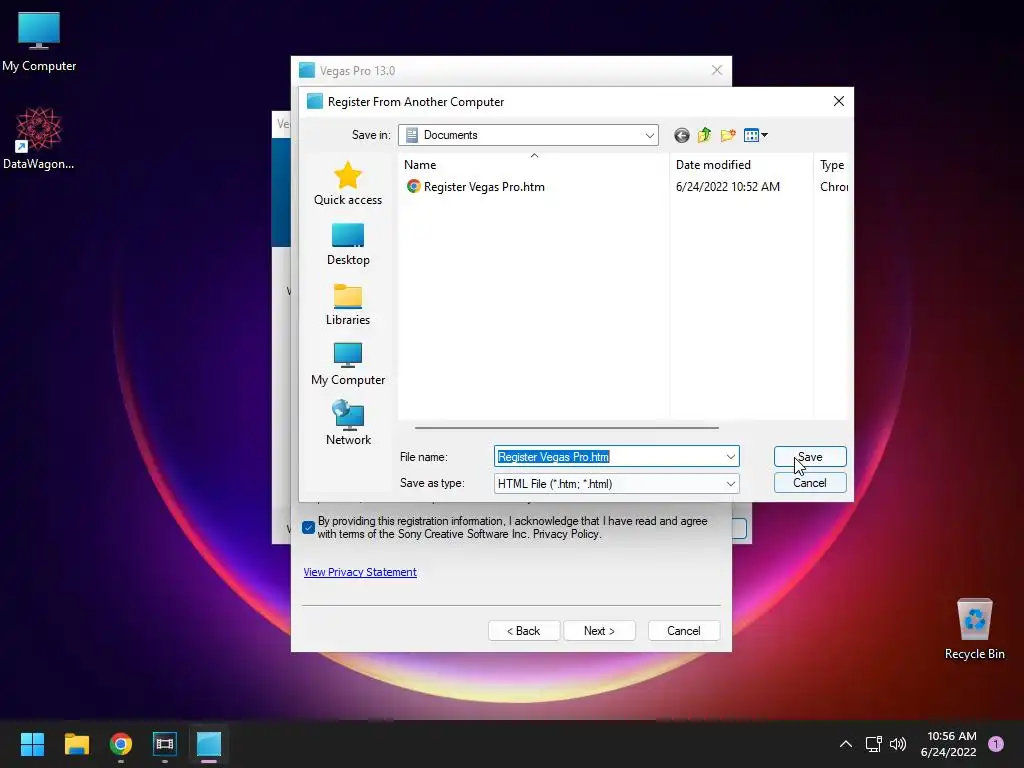
Task: Show hidden system tray icons
Action: coord(846,744)
